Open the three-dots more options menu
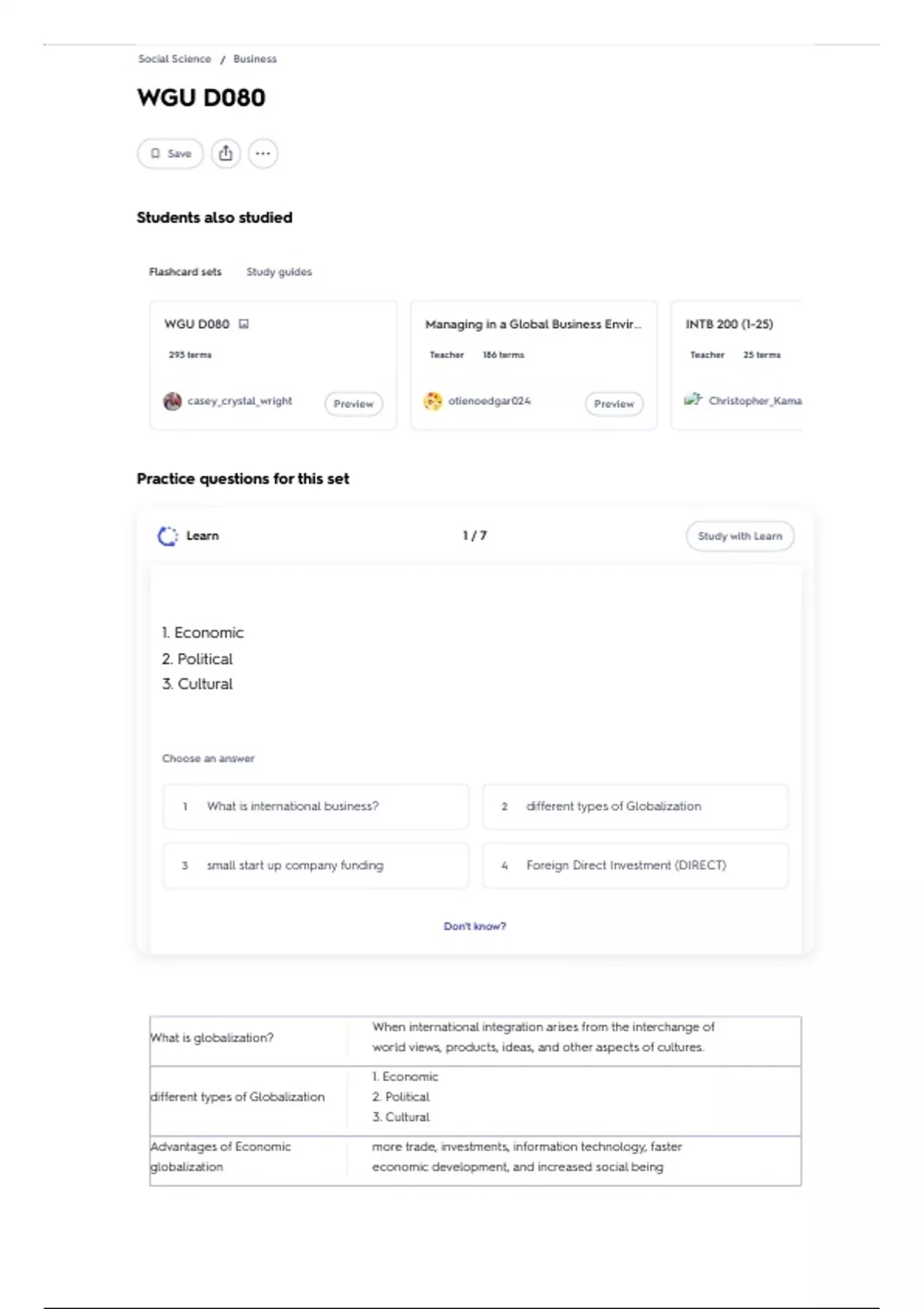 (263, 153)
